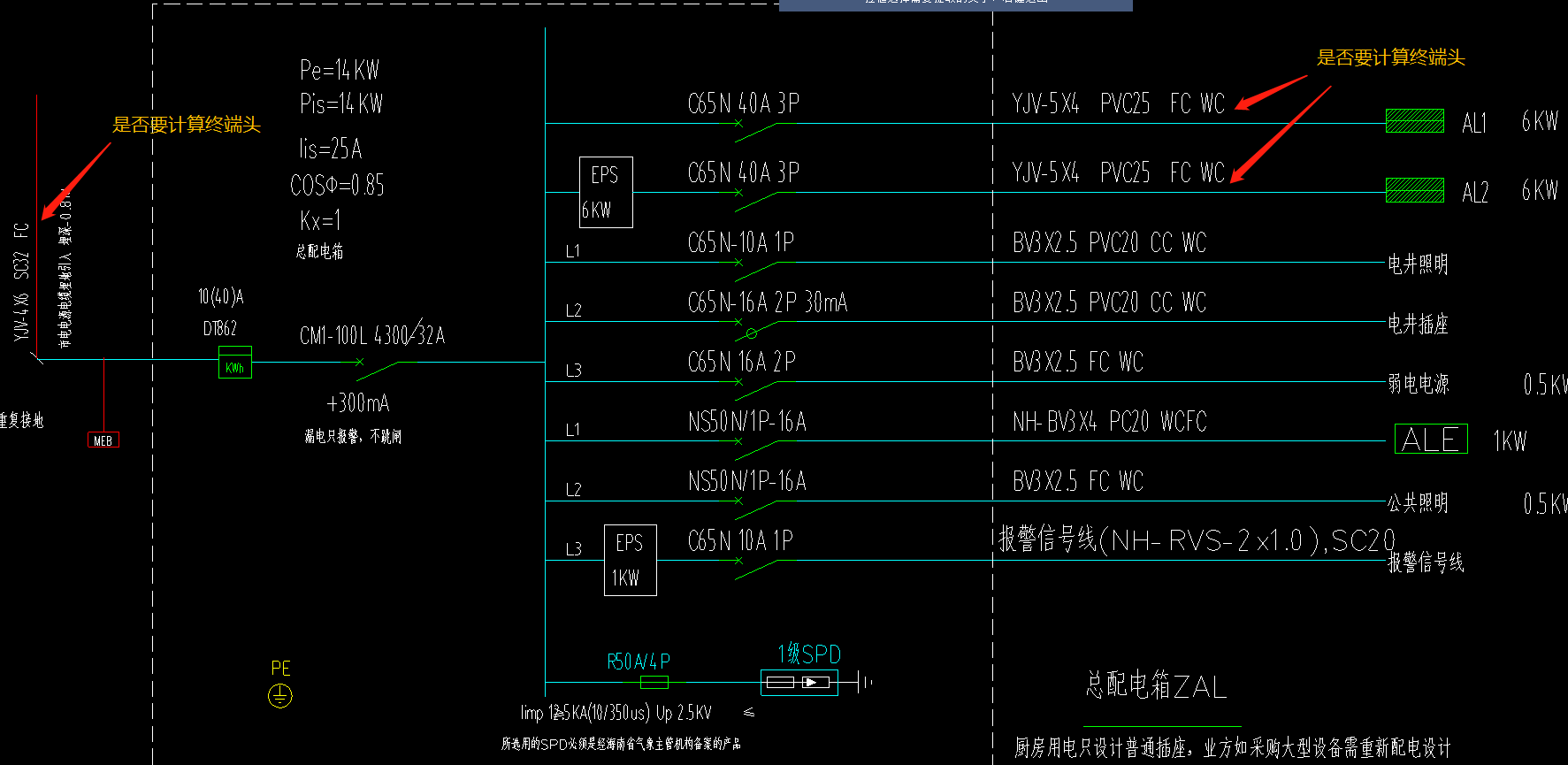Click the 电井照明 circuit label
The image size is (1568, 765).
(x=1418, y=264)
